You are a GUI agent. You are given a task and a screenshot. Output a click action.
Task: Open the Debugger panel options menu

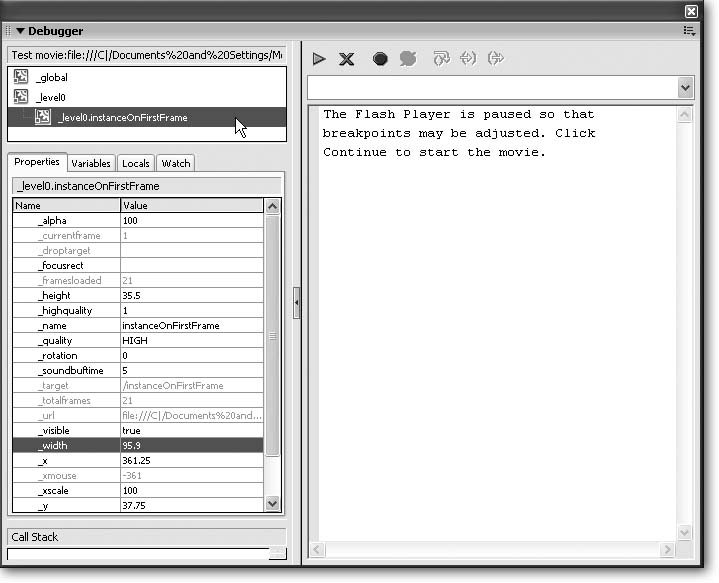(x=689, y=31)
